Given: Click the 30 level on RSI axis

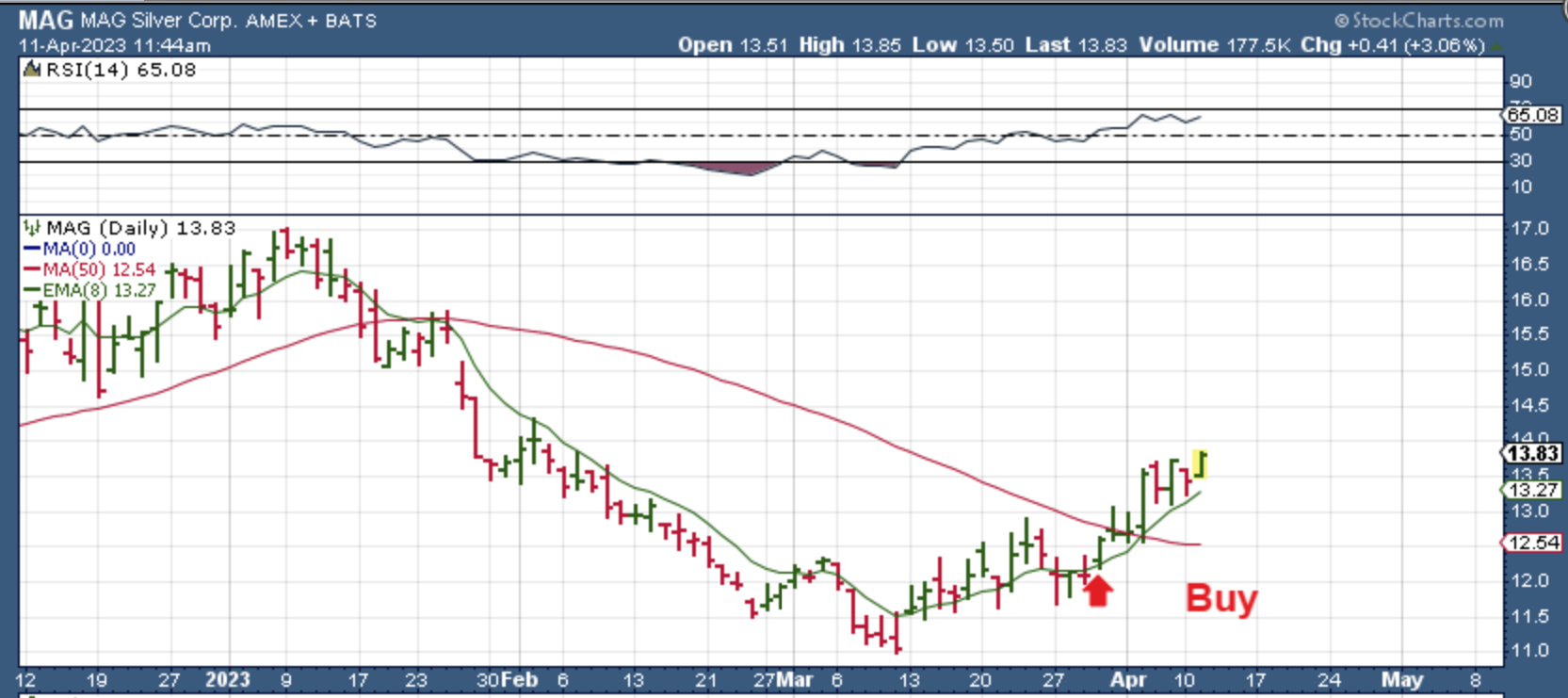Looking at the screenshot, I should [1521, 161].
